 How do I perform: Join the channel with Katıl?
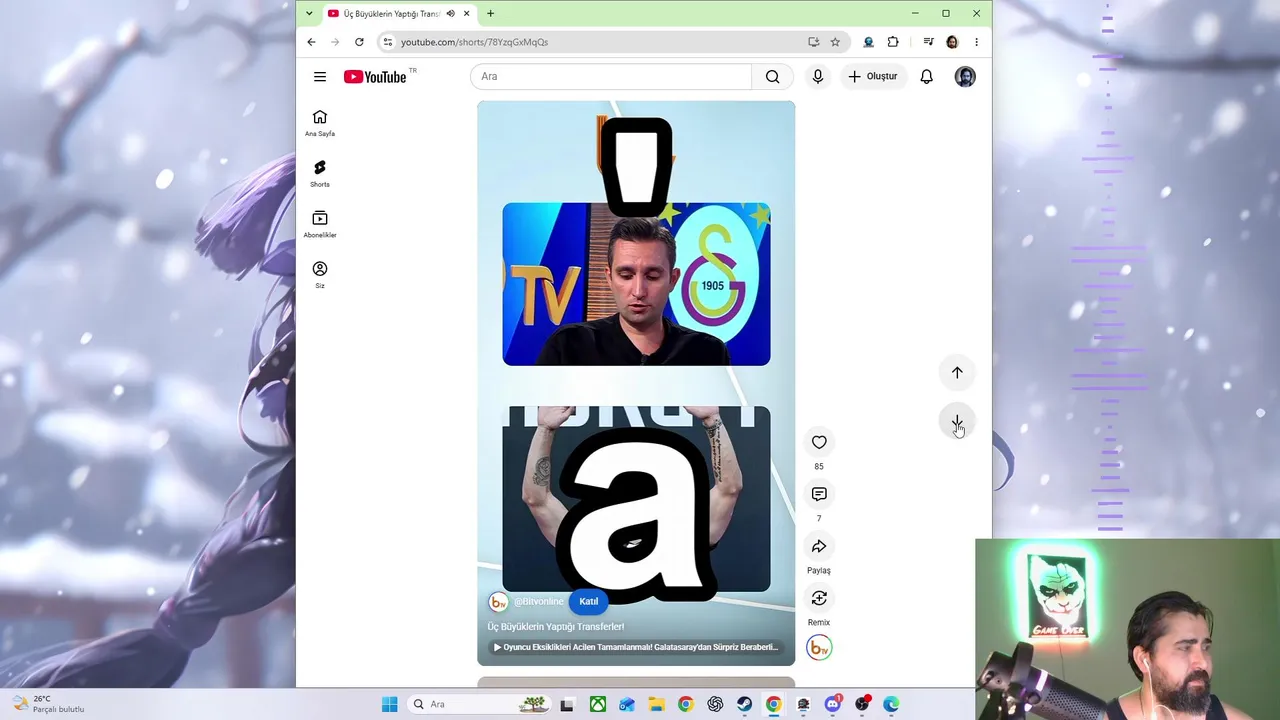click(x=588, y=602)
